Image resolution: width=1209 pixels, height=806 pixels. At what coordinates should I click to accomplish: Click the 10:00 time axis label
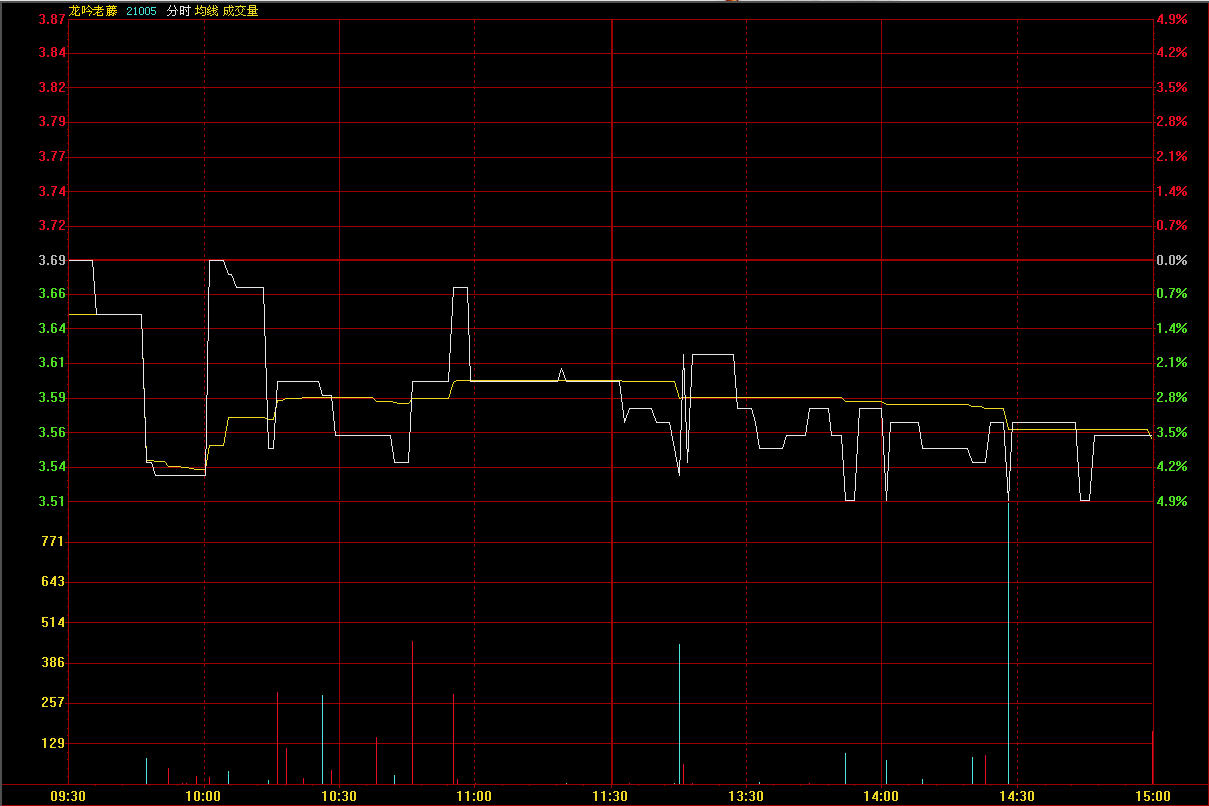point(204,796)
